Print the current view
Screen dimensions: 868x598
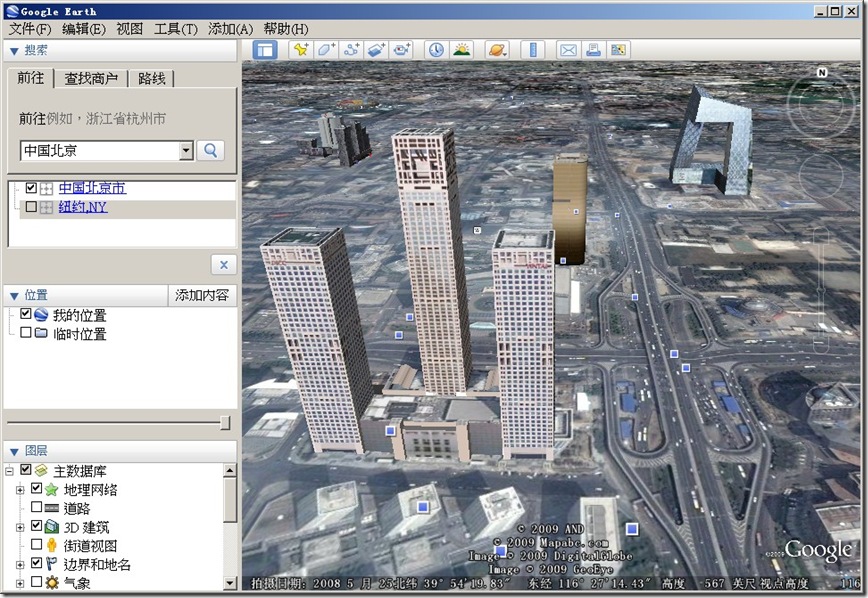593,50
